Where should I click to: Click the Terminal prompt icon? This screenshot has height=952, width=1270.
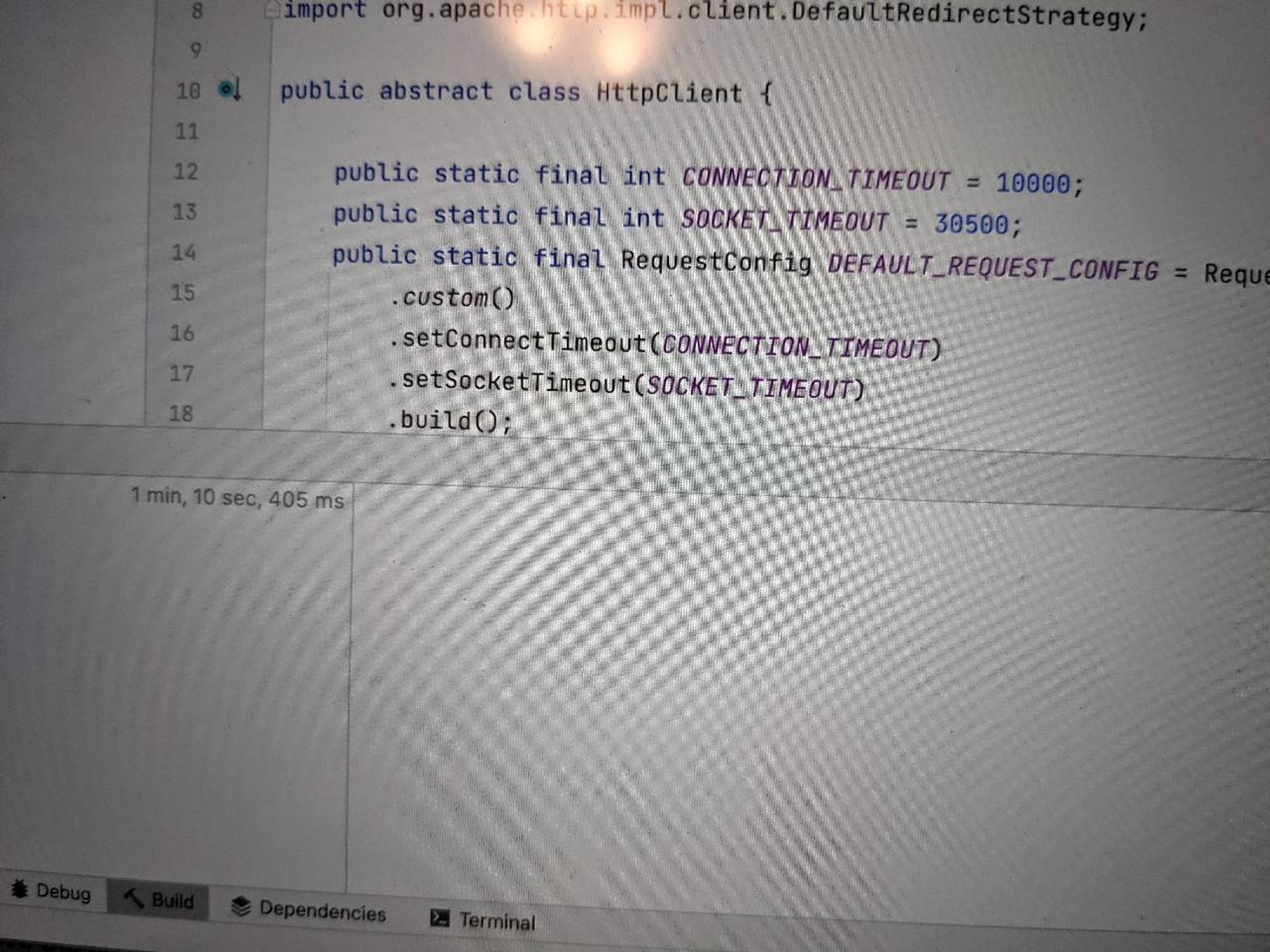click(440, 918)
